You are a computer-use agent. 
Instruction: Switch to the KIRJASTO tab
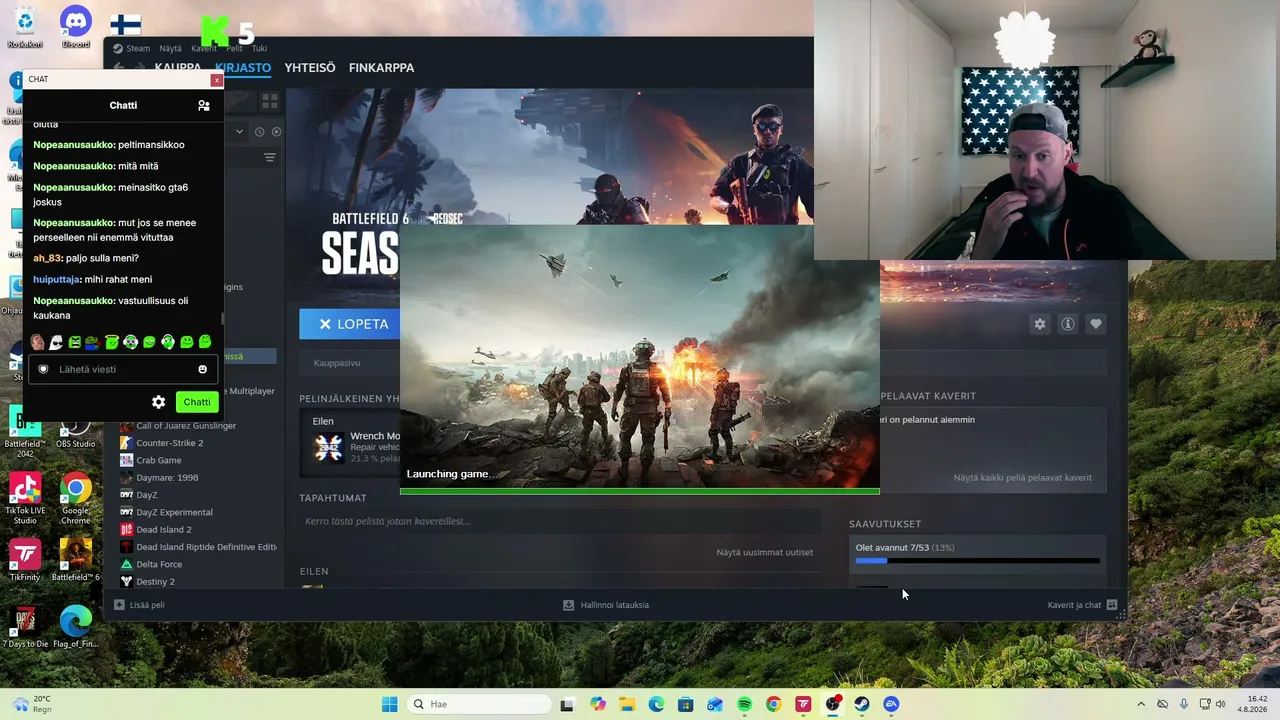(243, 68)
